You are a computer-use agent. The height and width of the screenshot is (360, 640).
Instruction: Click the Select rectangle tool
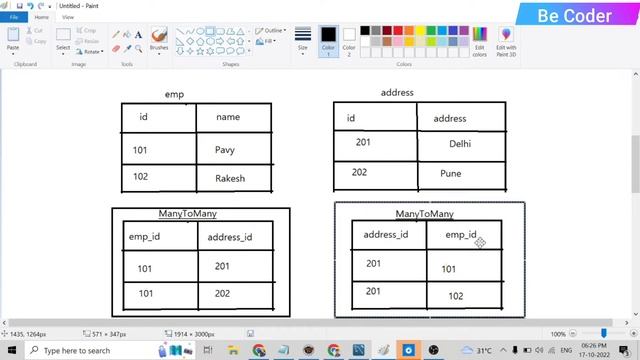click(x=63, y=35)
